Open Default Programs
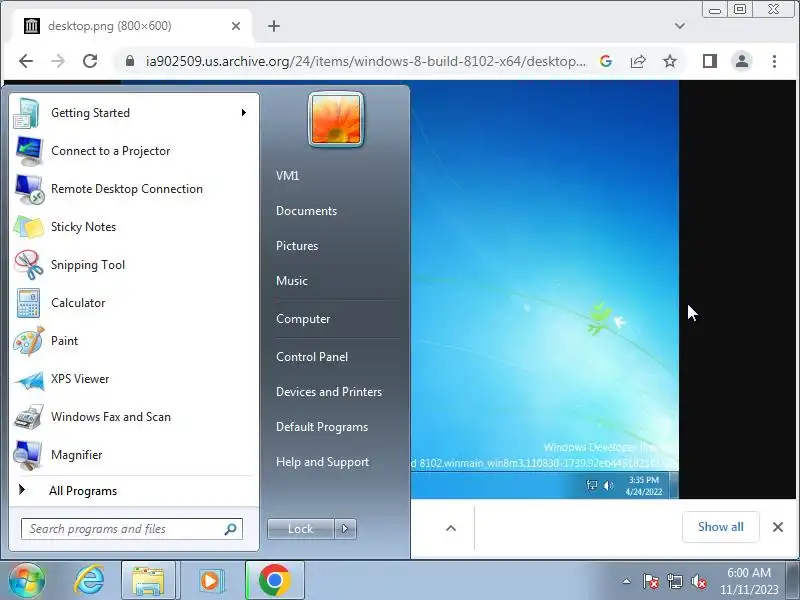The image size is (800, 600). [322, 427]
